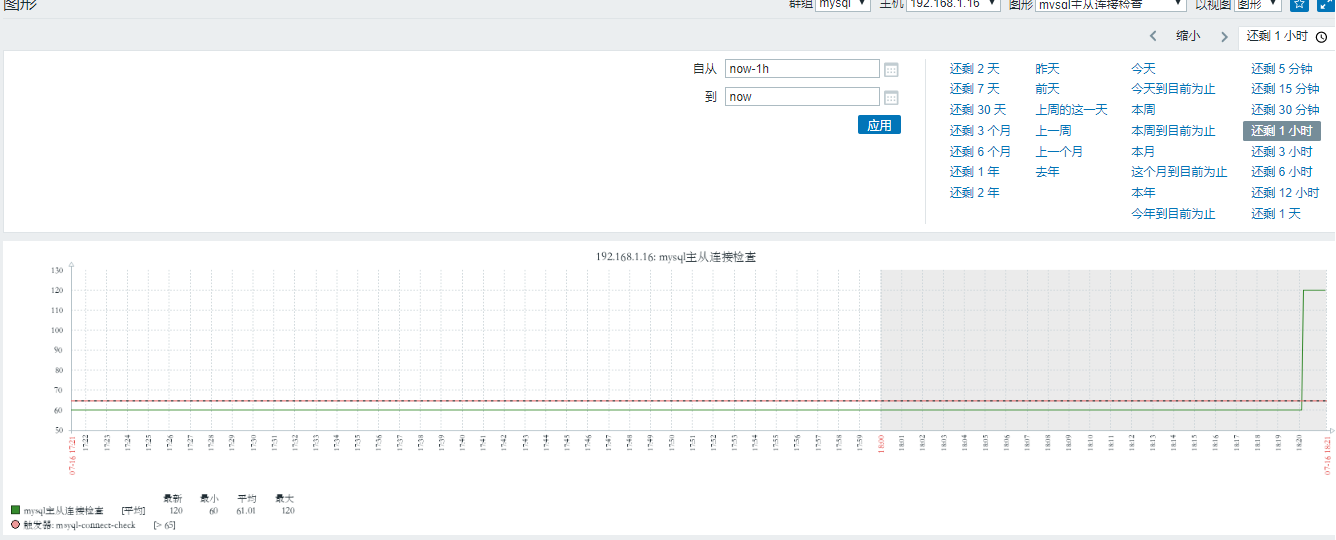Pick the 本周到目前为止 range
Viewport: 1336px width, 540px height.
[1173, 131]
